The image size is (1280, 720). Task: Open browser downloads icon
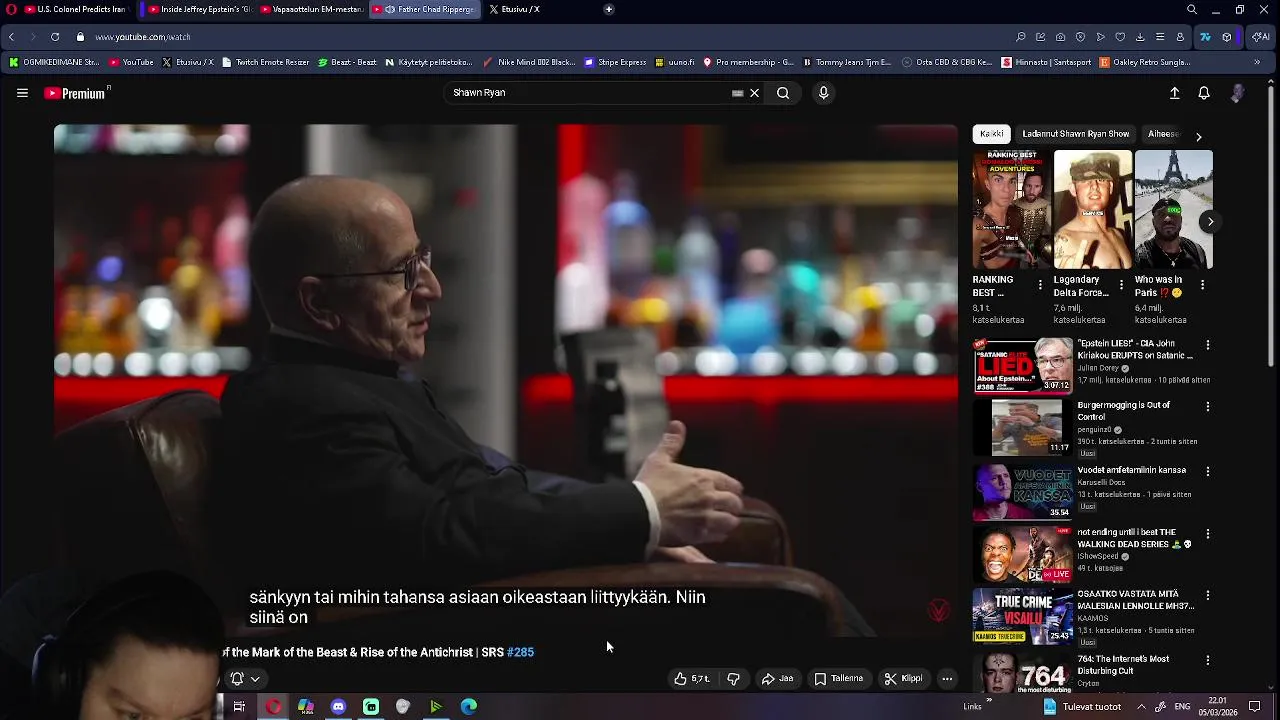click(x=1140, y=37)
